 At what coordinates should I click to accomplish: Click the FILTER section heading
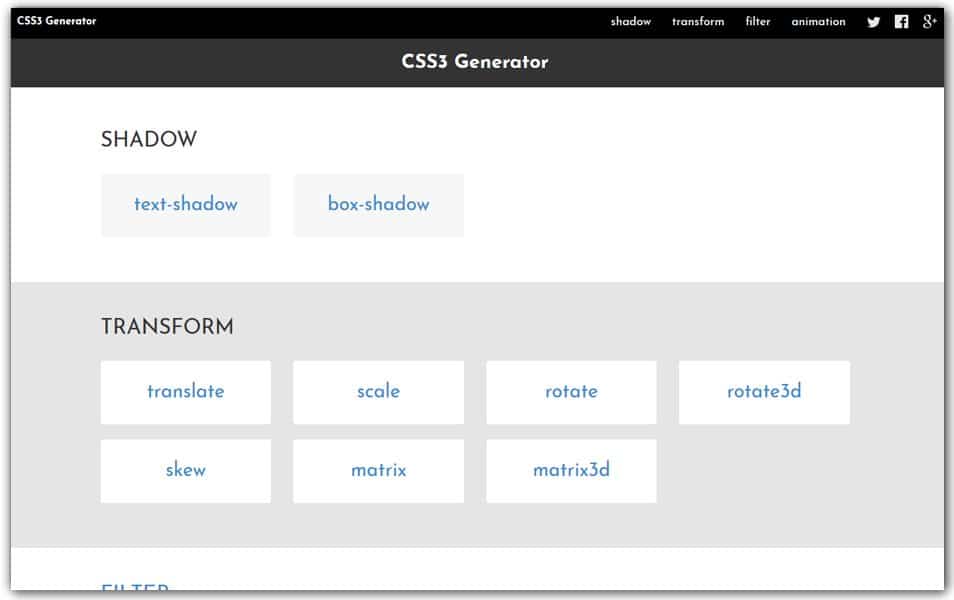(134, 592)
